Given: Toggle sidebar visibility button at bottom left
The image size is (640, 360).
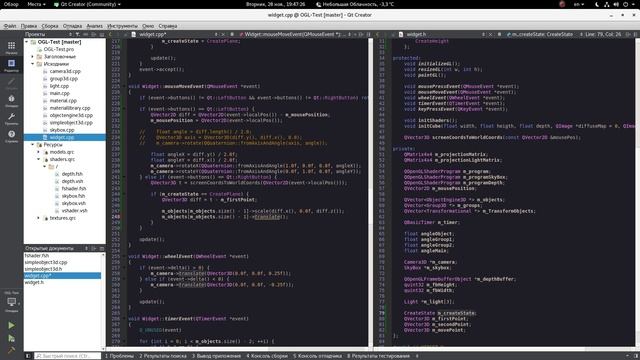Looking at the screenshot, I should coord(28,356).
